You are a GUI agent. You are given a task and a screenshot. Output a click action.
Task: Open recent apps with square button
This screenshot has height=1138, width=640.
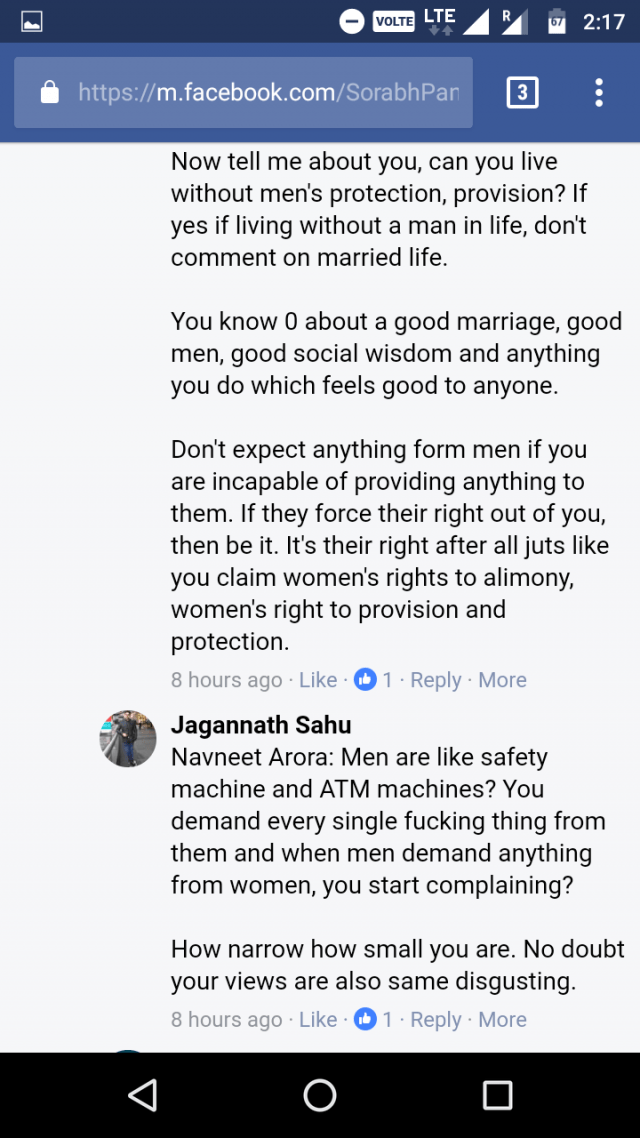(497, 1095)
